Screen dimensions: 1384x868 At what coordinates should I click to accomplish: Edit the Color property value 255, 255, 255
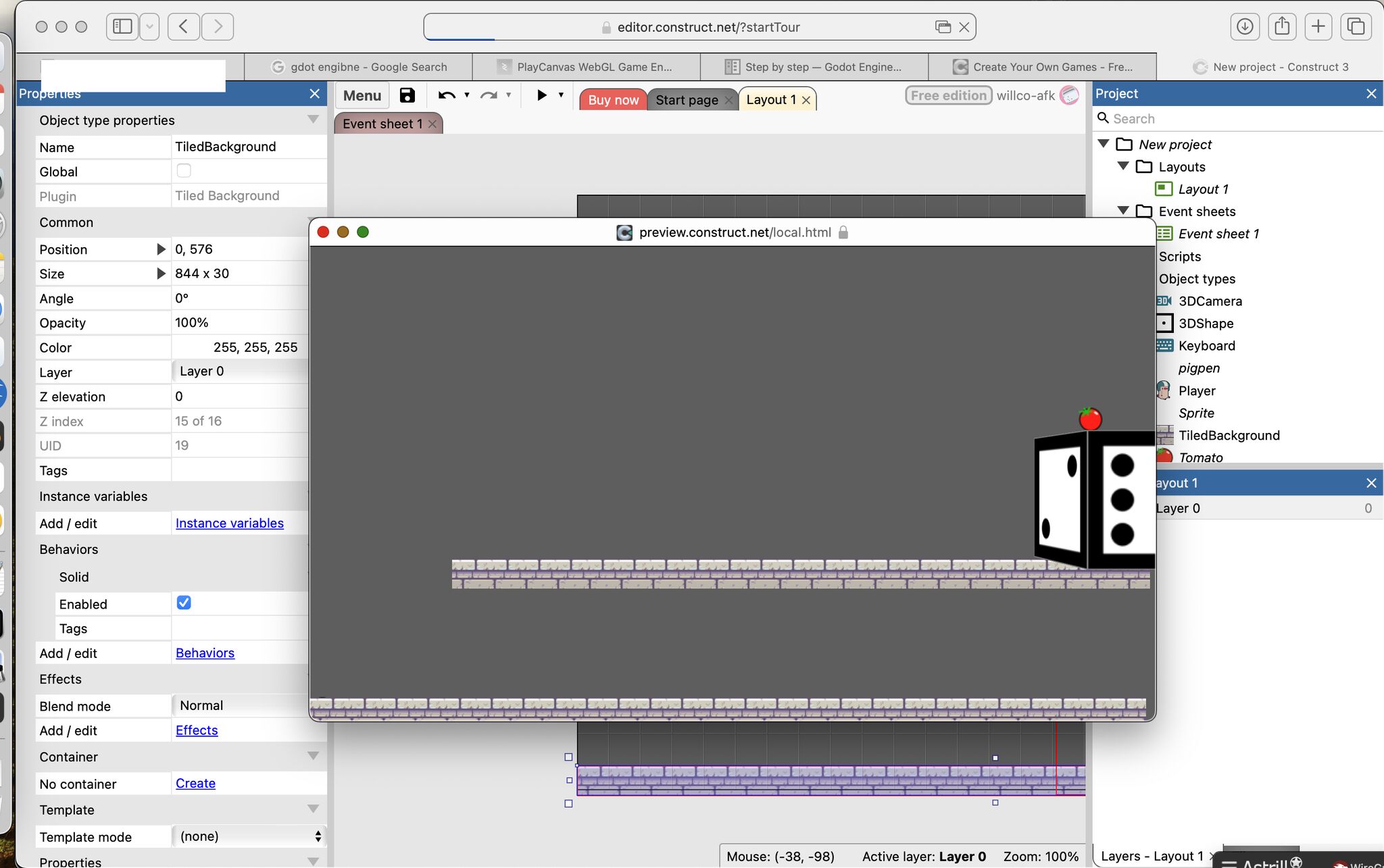[x=255, y=347]
